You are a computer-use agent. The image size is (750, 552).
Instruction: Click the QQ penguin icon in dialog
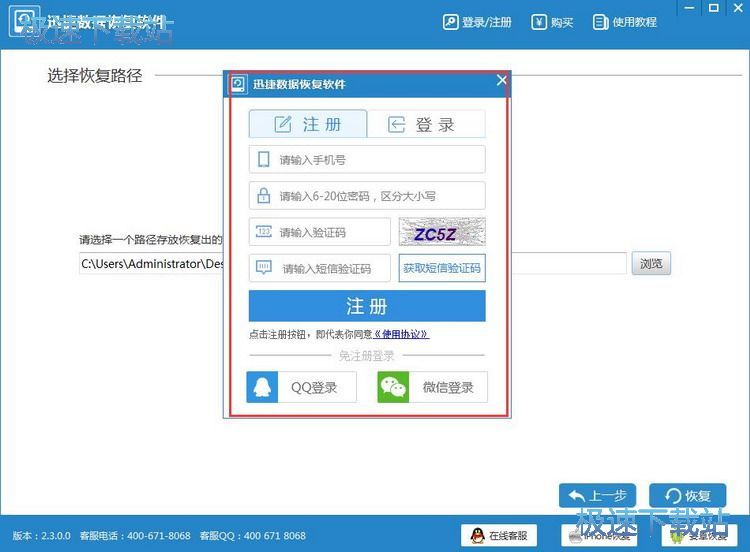262,386
